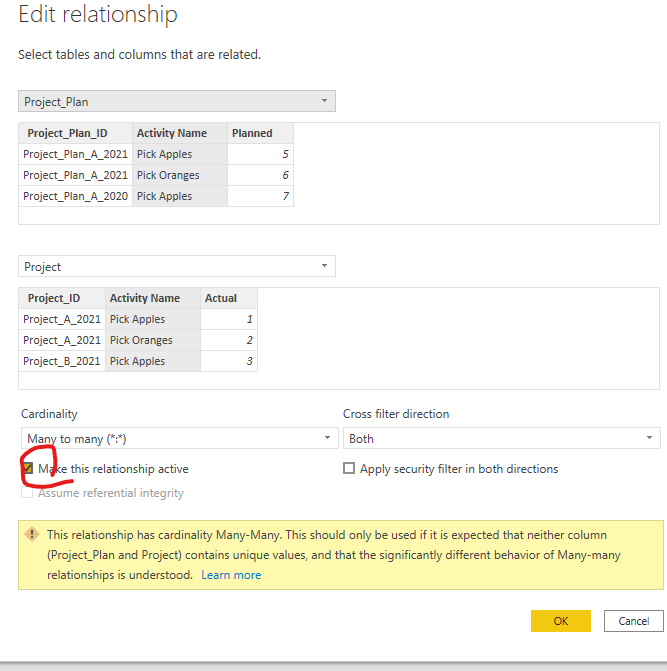Click the Actual value 2 cell
The image size is (667, 671).
(229, 340)
